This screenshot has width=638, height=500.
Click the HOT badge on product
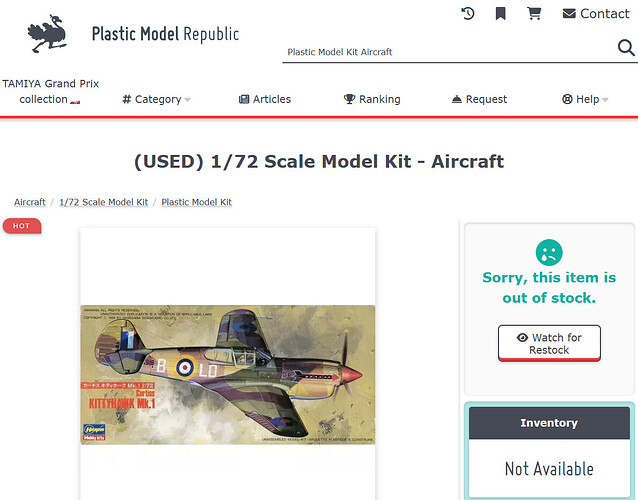(x=21, y=226)
